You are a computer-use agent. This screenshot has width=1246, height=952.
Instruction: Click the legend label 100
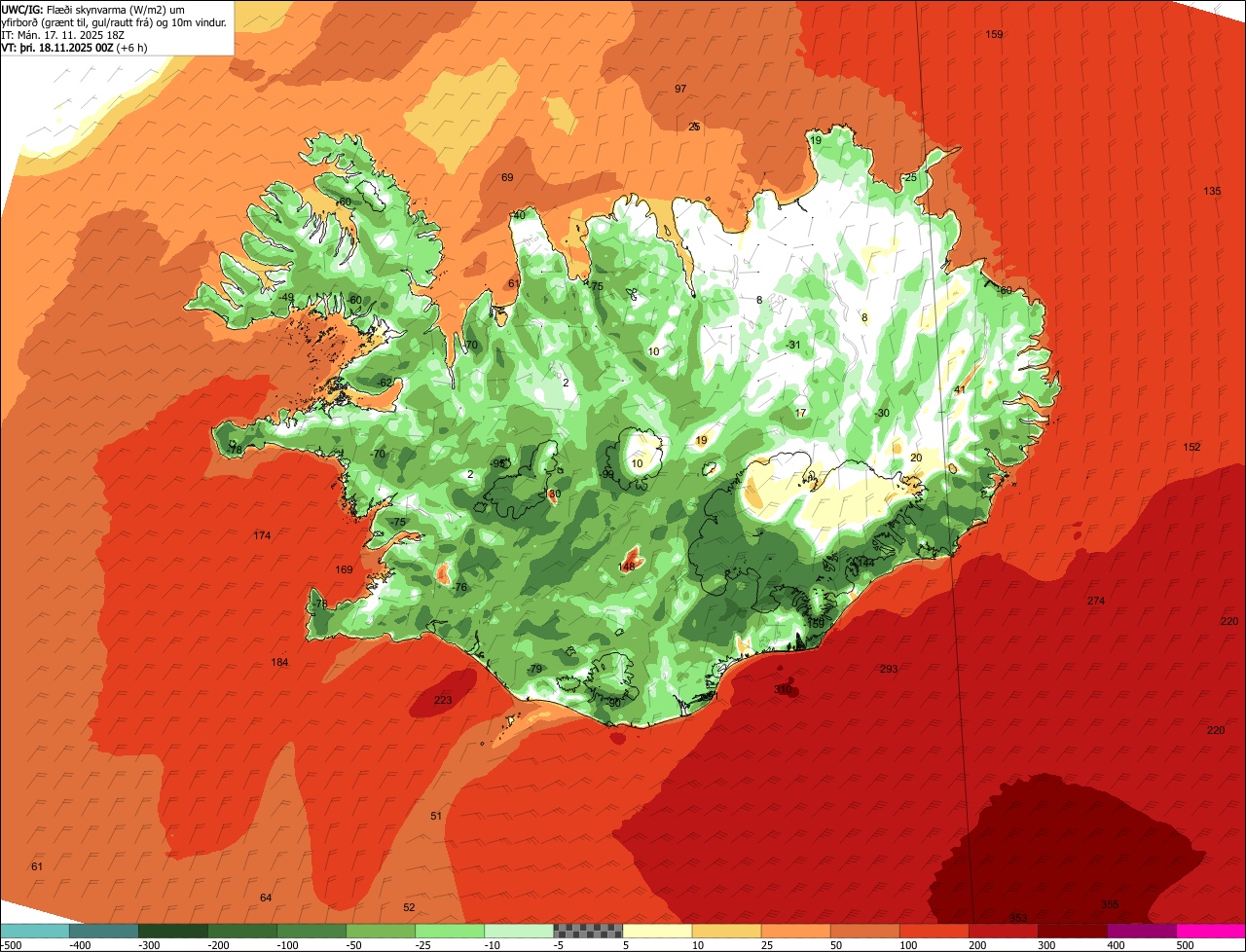tap(908, 944)
